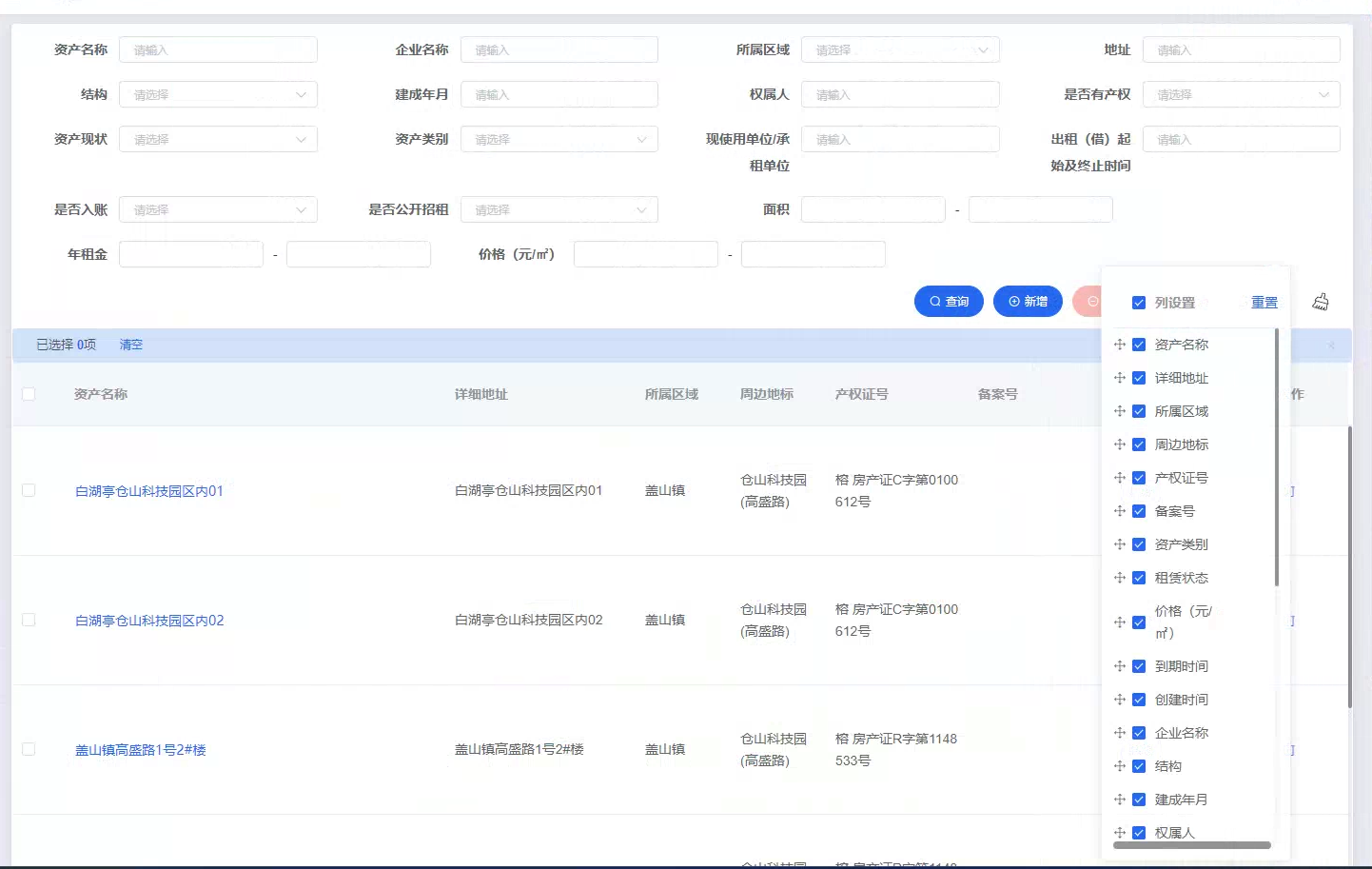
Task: Grab the drag handle for 备案号 column
Action: coord(1120,511)
